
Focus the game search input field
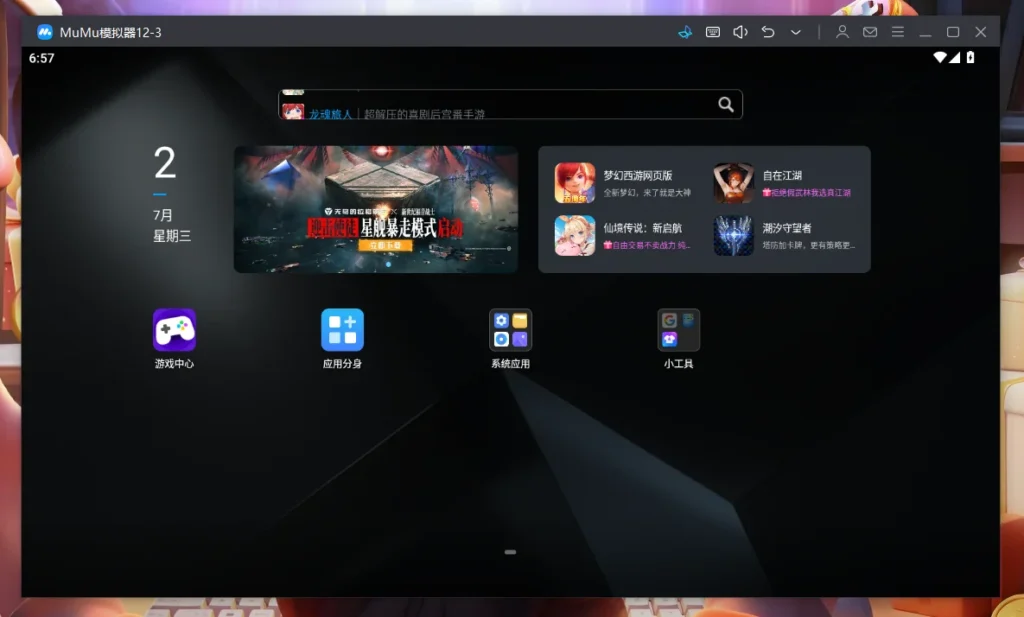500,105
